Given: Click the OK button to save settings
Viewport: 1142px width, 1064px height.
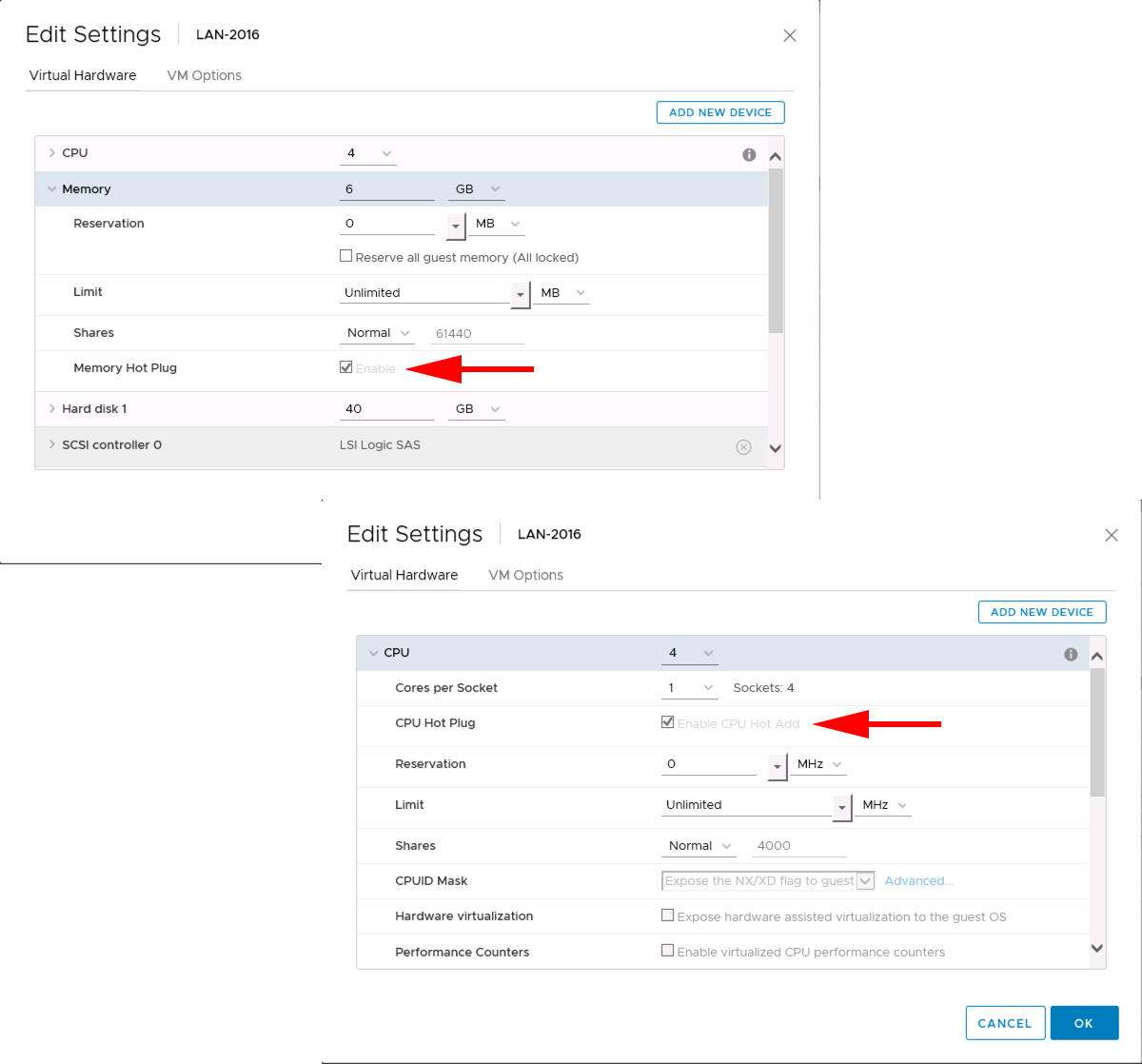Looking at the screenshot, I should [1084, 1022].
